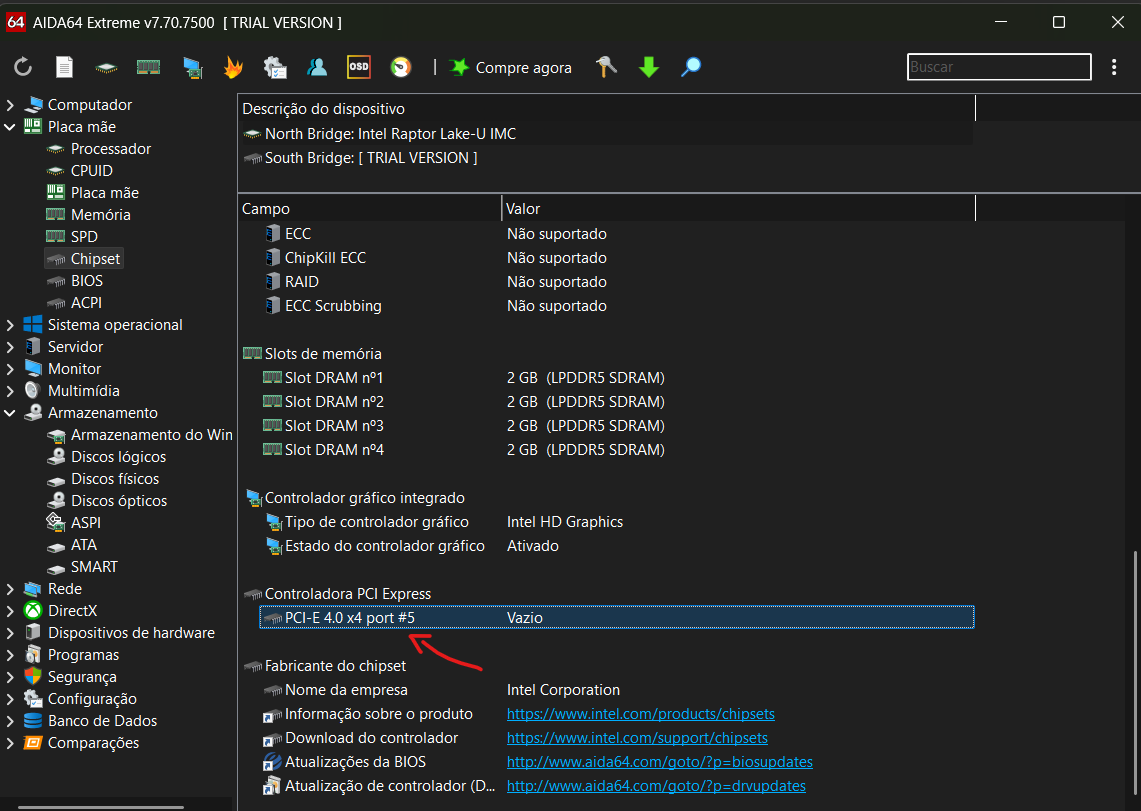Select ACPI in the tree
The width and height of the screenshot is (1141, 811).
86,303
